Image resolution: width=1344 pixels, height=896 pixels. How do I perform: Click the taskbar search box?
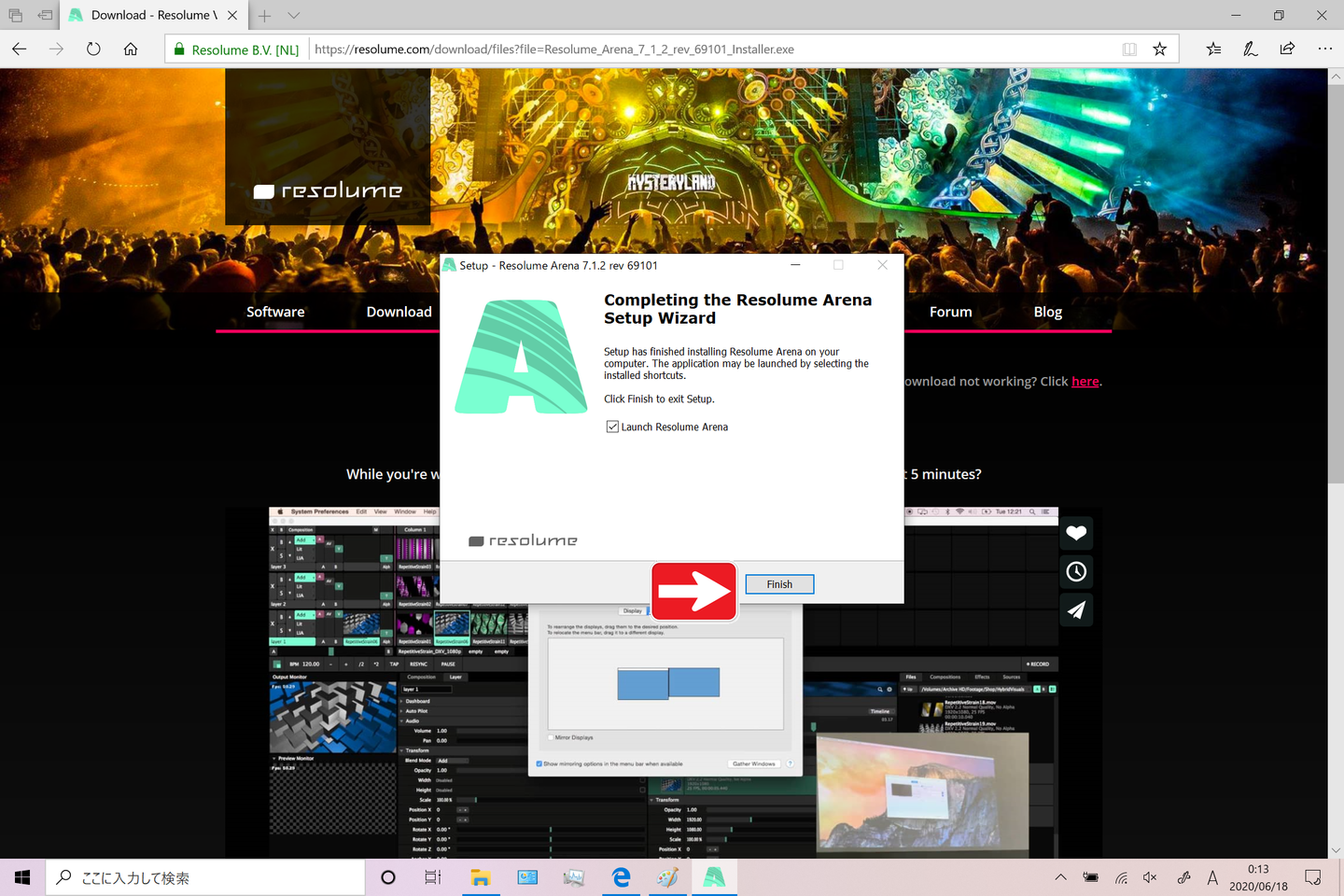point(205,877)
